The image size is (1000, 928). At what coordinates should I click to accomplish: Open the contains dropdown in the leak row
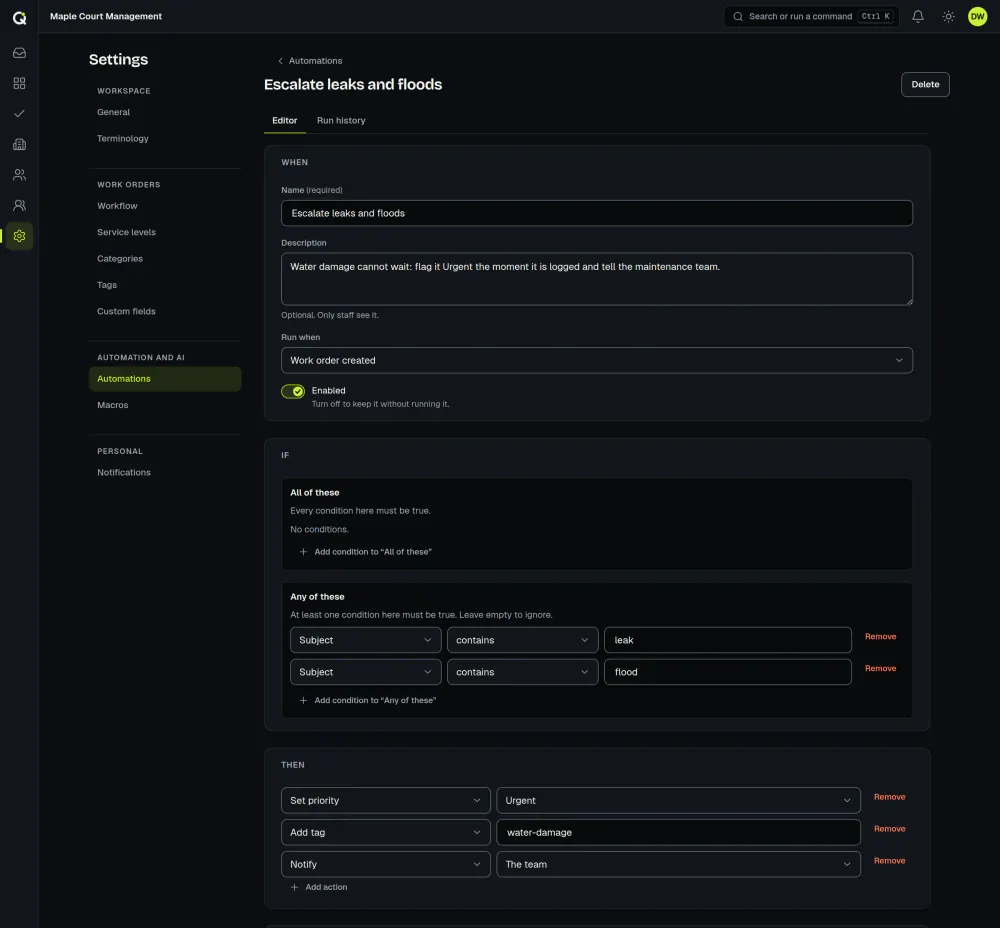click(x=522, y=640)
